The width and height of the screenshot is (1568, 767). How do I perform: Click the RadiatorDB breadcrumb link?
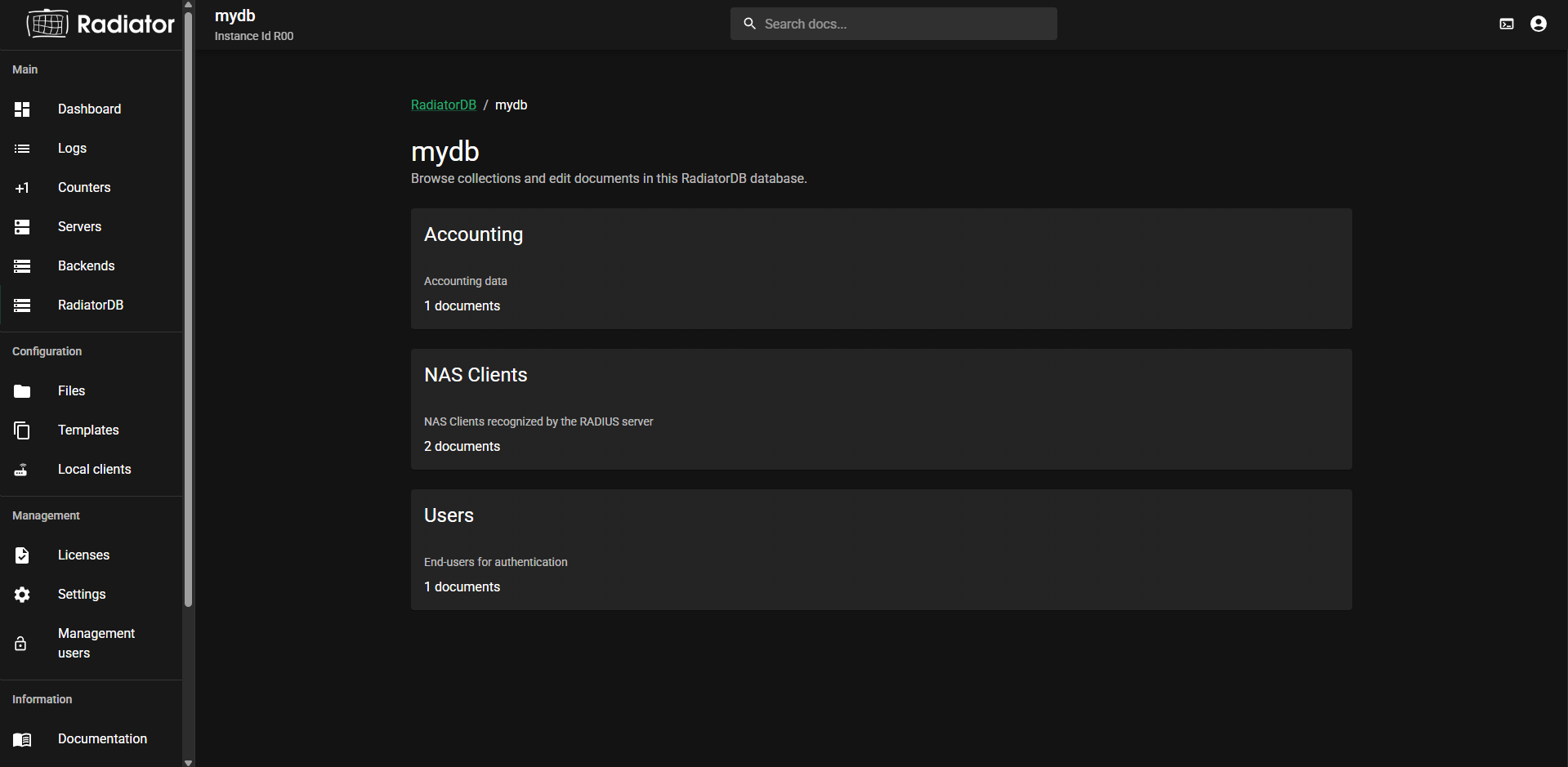click(443, 105)
